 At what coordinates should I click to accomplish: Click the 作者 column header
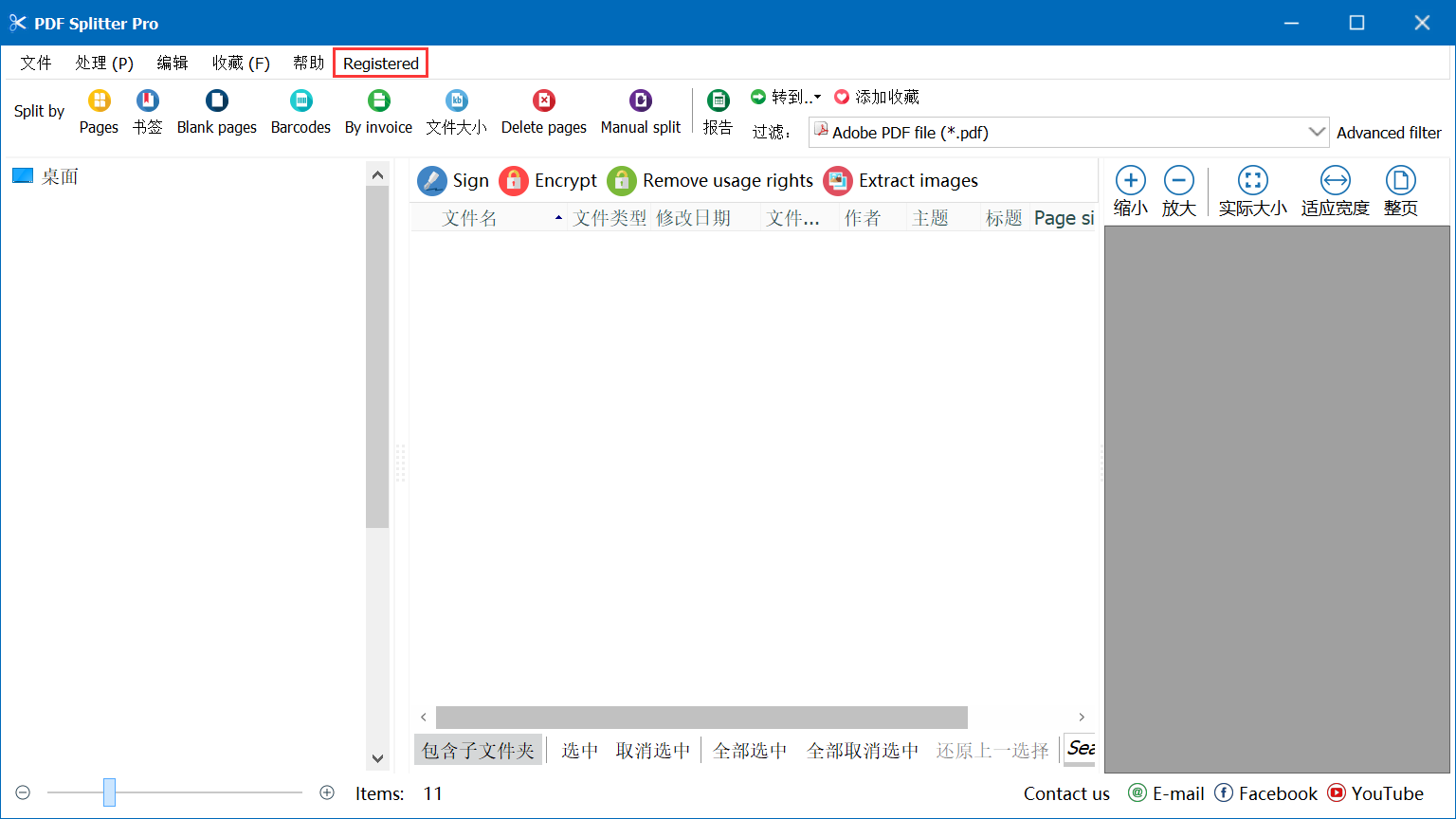(872, 218)
